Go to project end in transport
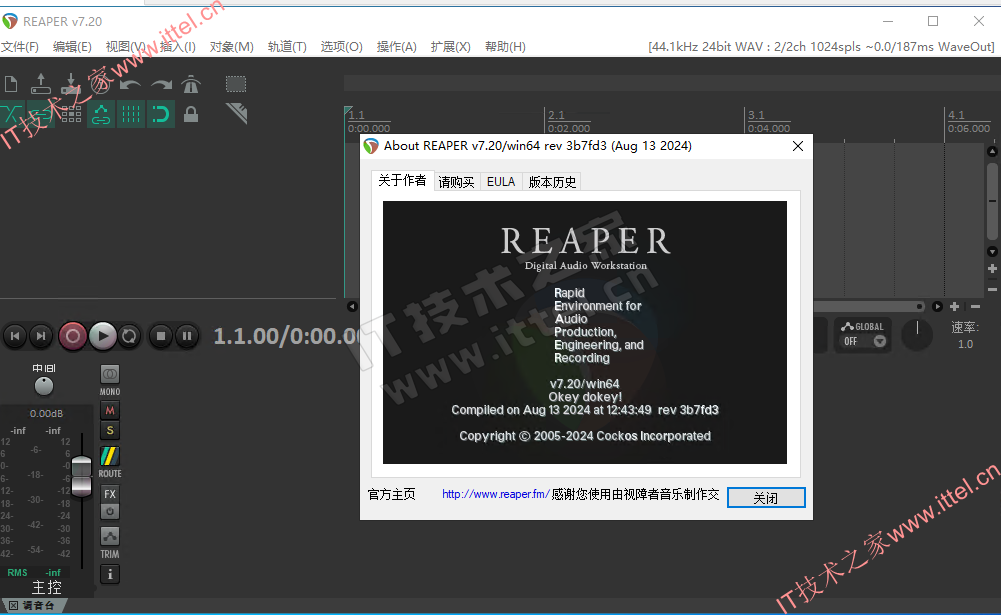The image size is (1001, 615). (41, 336)
